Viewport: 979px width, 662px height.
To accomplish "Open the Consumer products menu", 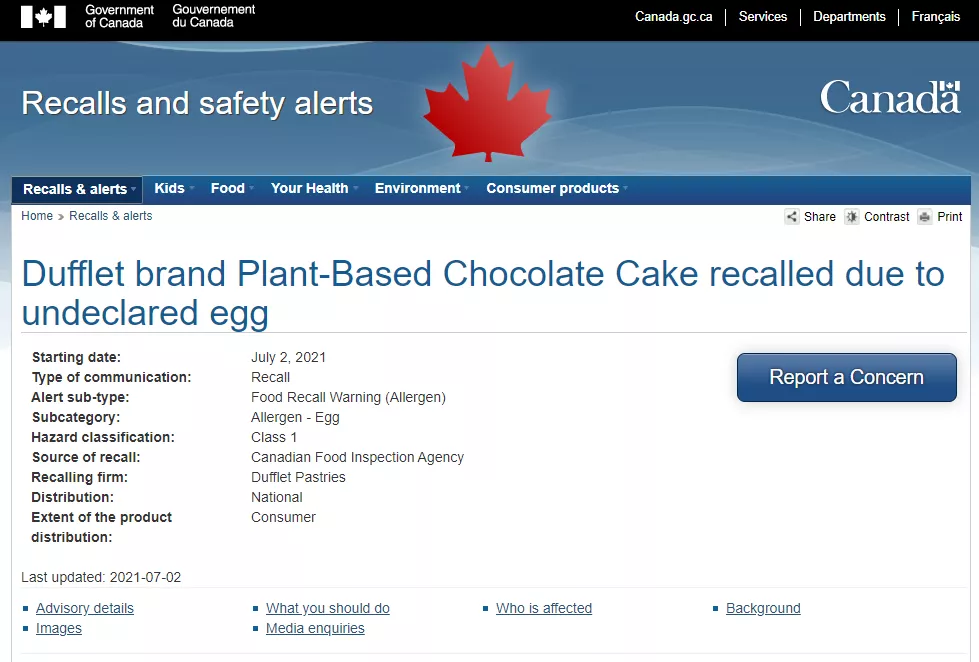I will pos(556,189).
